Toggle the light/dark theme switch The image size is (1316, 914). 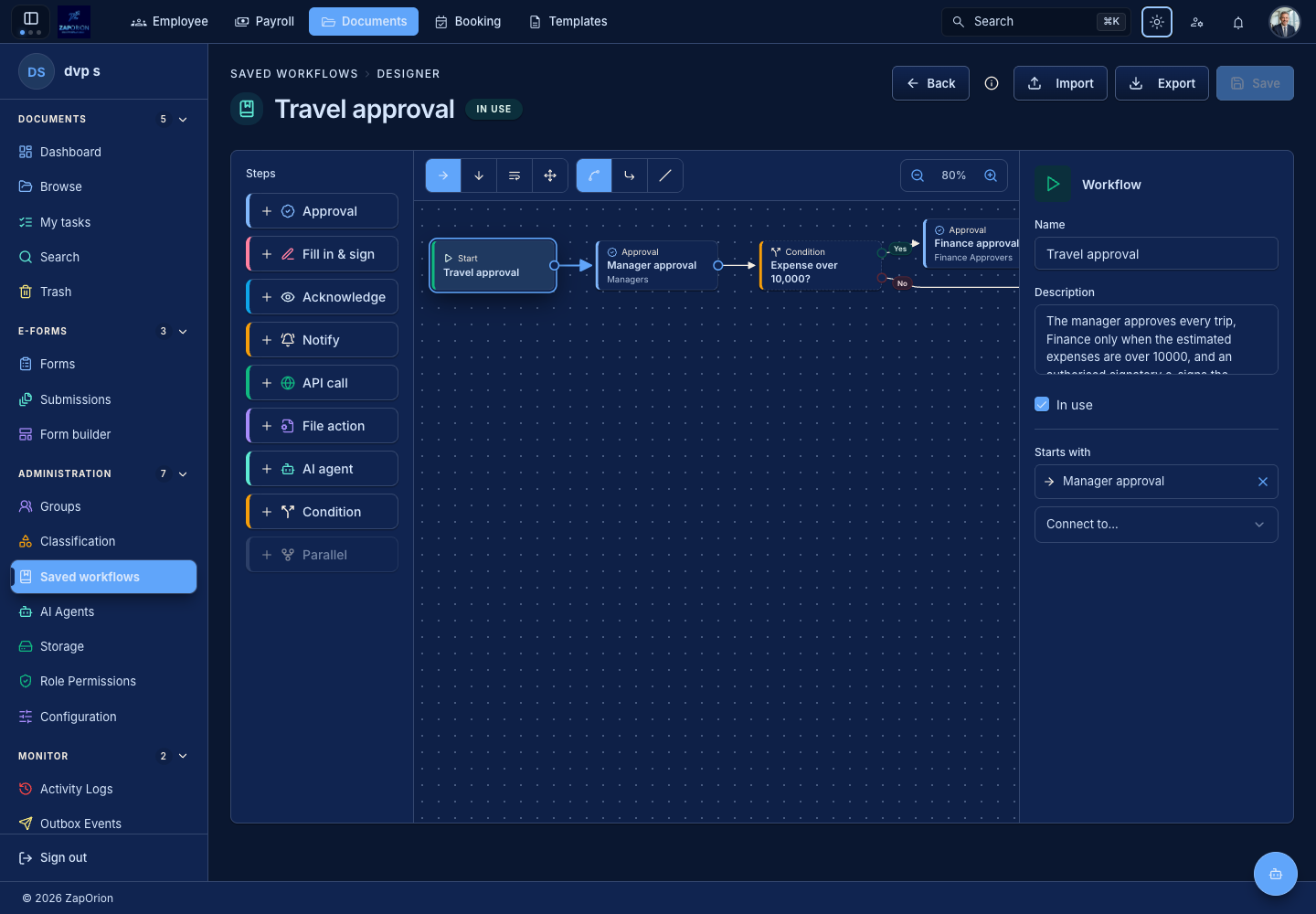coord(1157,22)
